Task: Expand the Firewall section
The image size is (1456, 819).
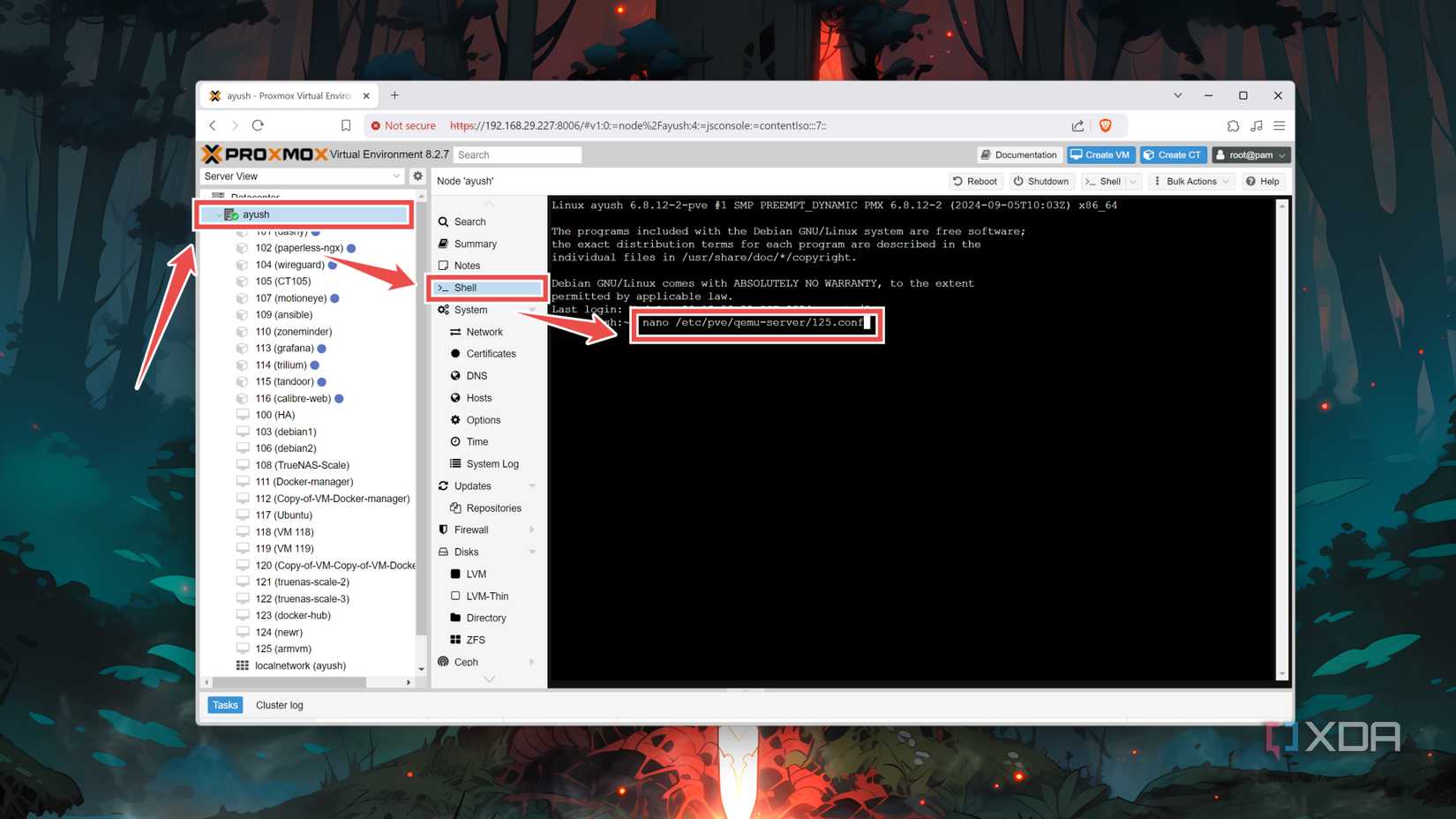Action: pos(532,530)
